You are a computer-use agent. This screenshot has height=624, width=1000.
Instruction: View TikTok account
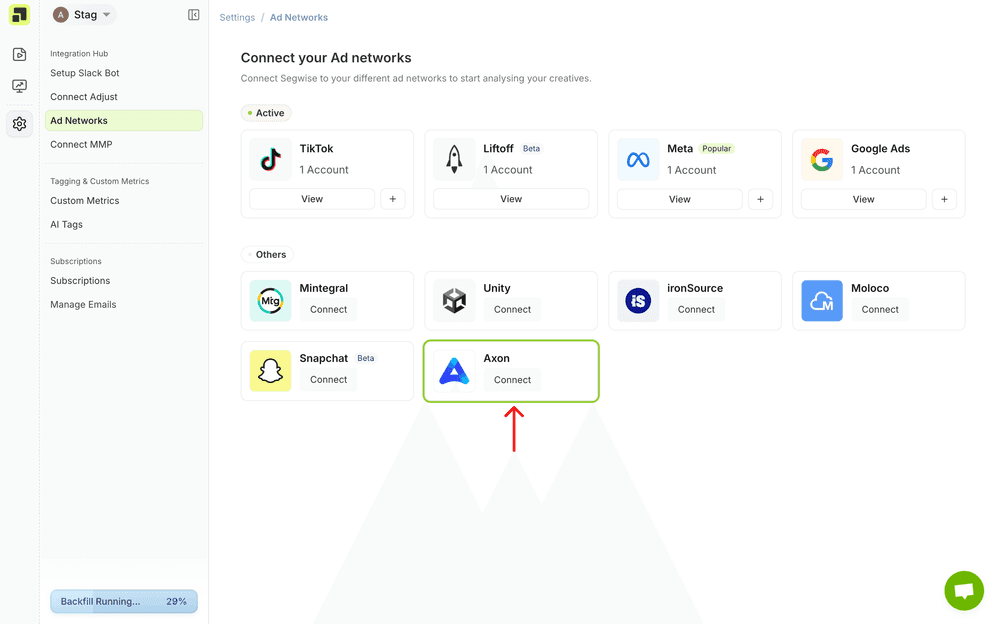tap(312, 199)
